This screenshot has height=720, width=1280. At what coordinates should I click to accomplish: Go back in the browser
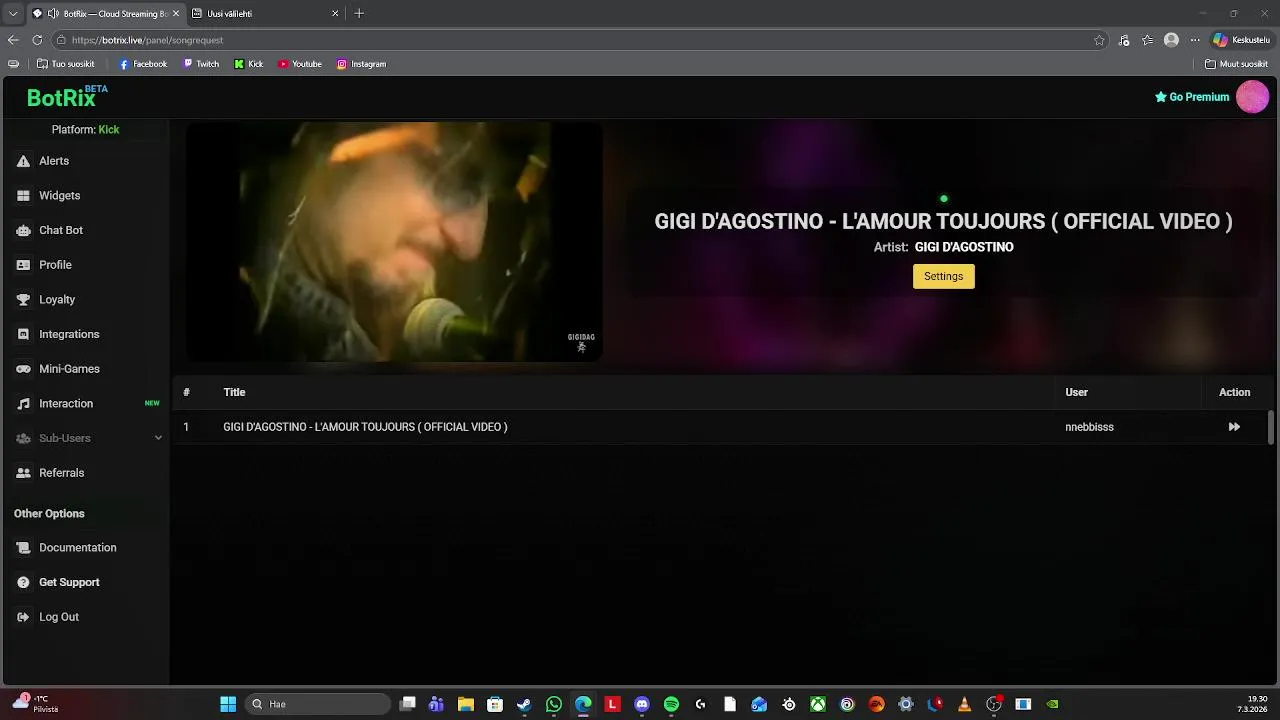(13, 40)
